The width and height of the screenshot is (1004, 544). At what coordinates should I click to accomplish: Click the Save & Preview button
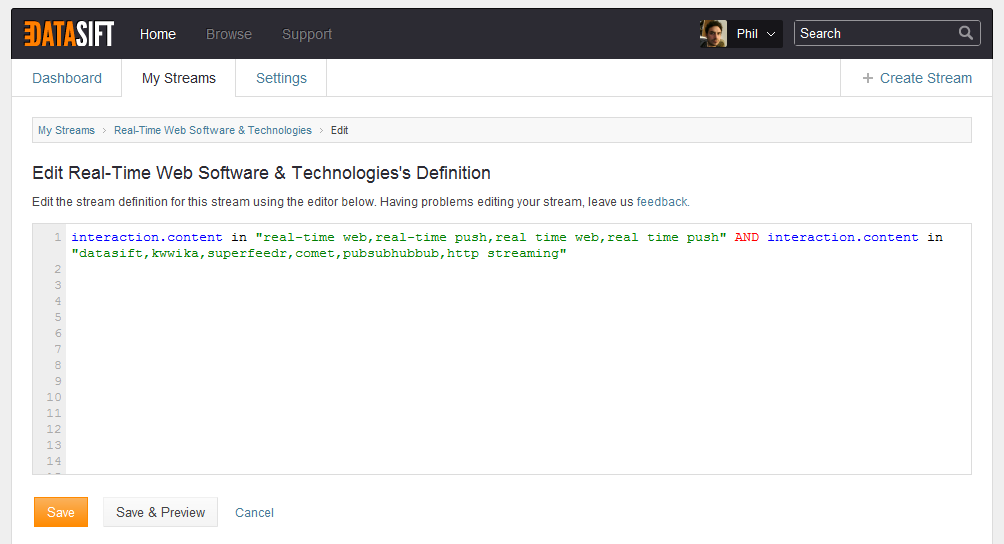click(160, 512)
